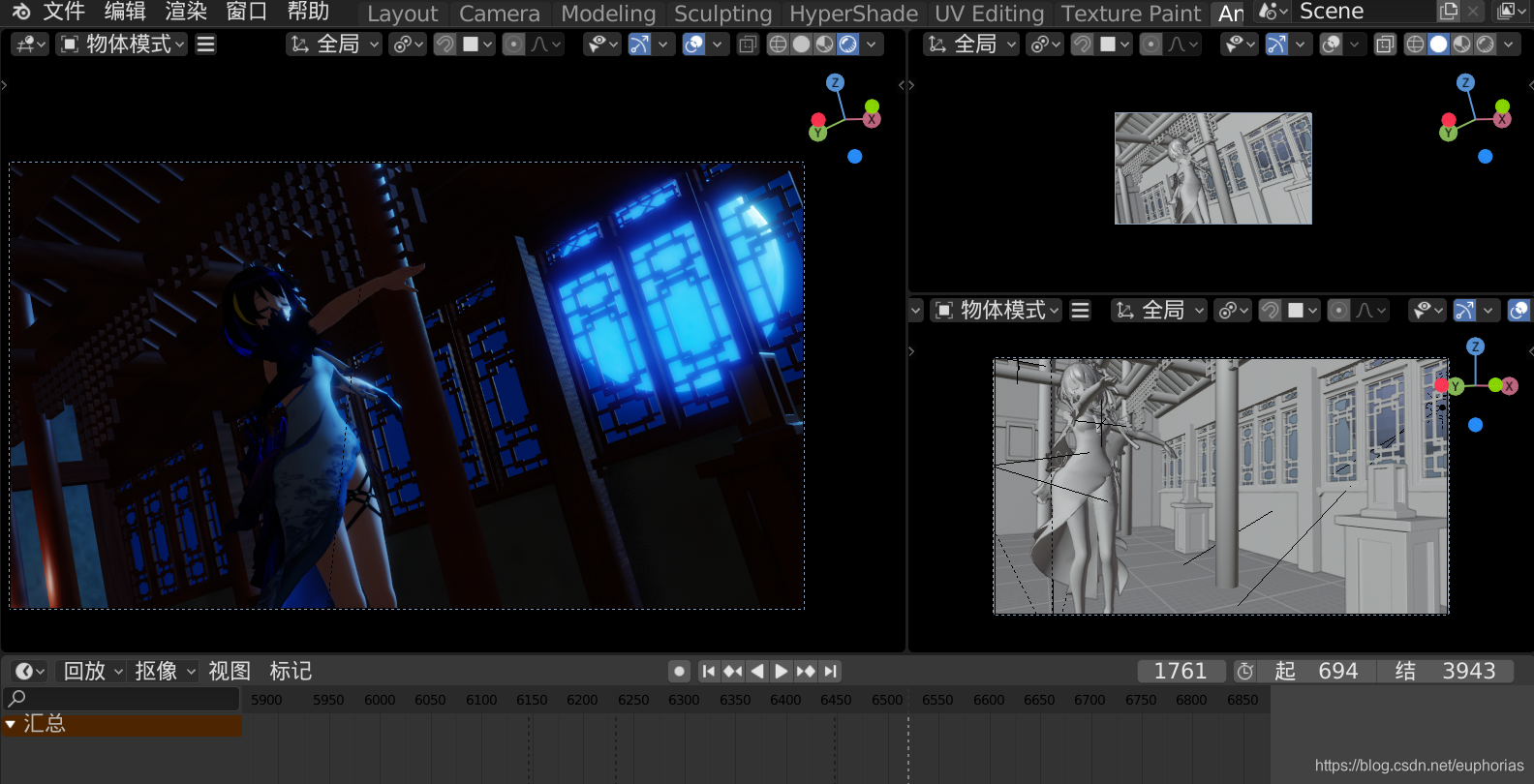Open the editor type dropdown in left viewport
The height and width of the screenshot is (784, 1534).
pyautogui.click(x=31, y=45)
